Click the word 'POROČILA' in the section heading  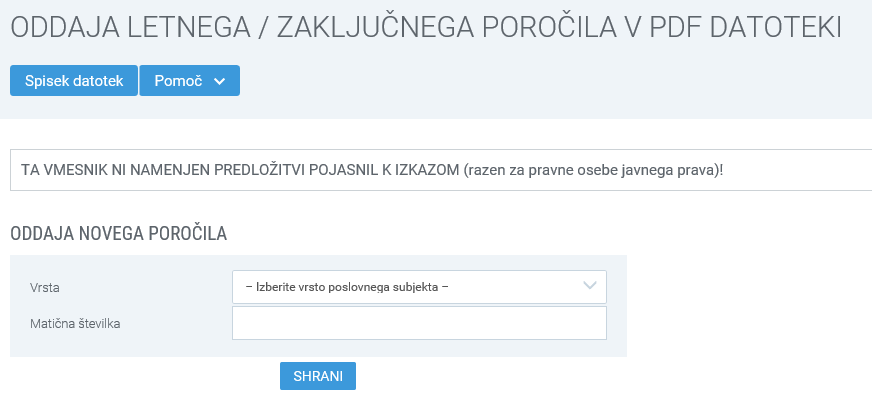pyautogui.click(x=189, y=234)
